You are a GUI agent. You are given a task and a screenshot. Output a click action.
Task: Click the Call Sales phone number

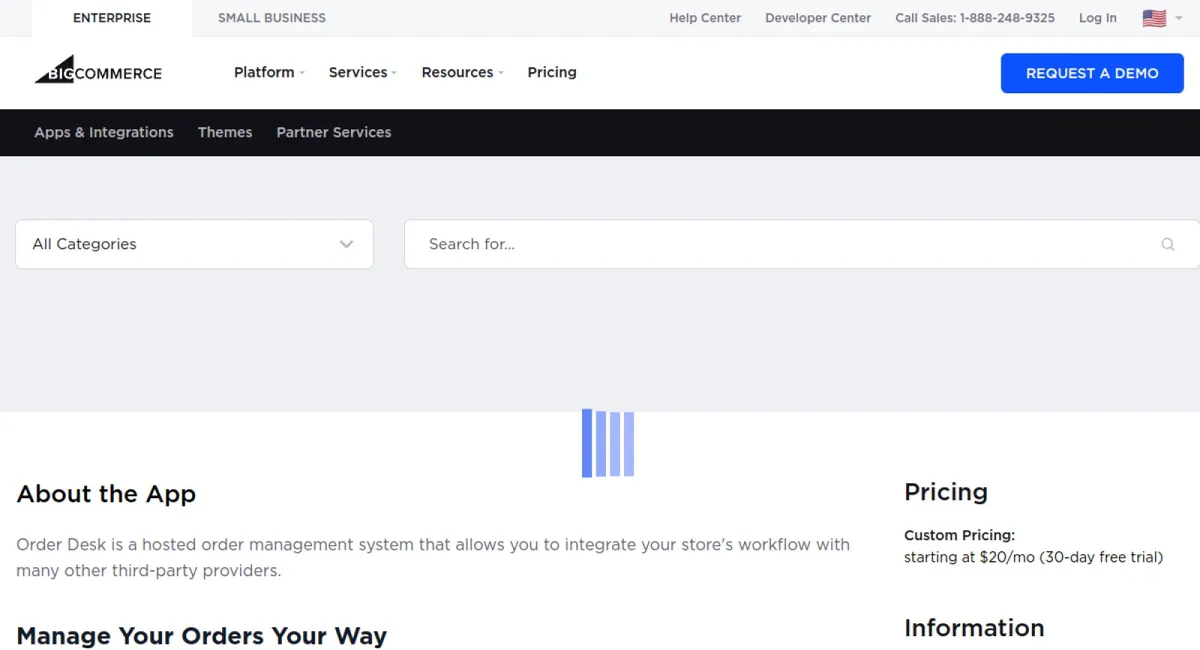pos(975,18)
